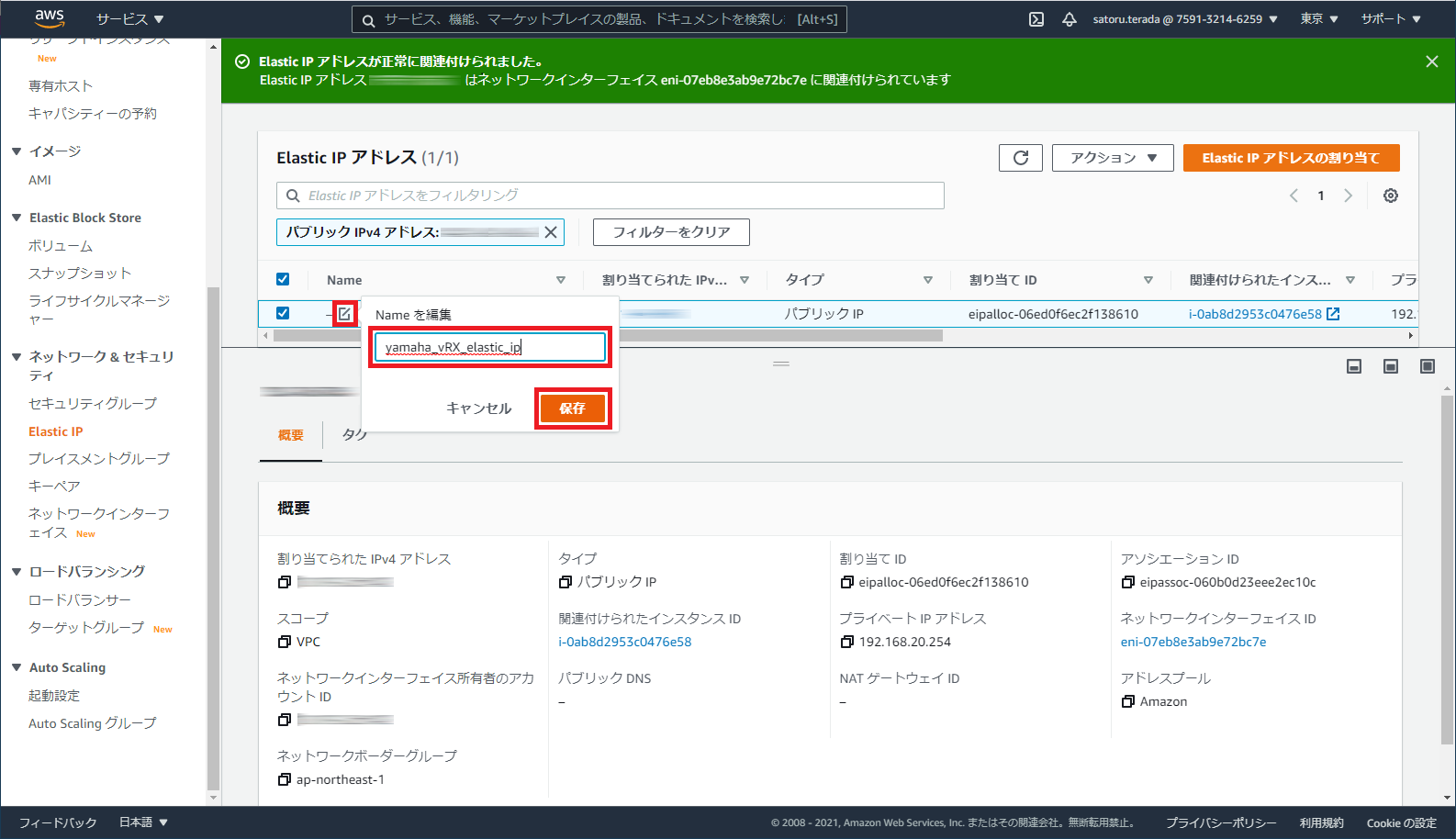Open the satoru.terada account menu
Screen dimensions: 1456x839
click(1184, 19)
